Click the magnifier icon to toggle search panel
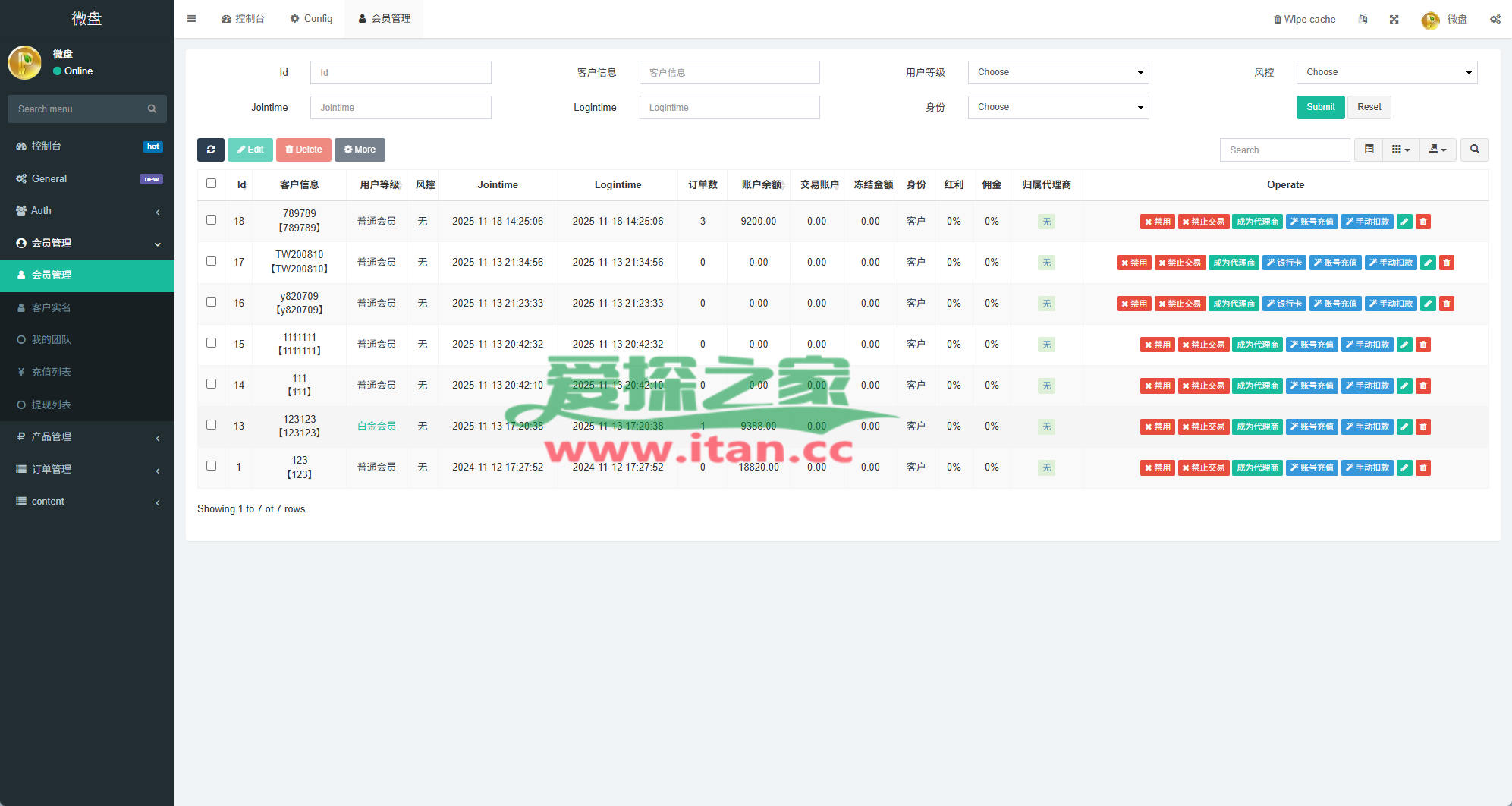This screenshot has height=806, width=1512. click(1475, 150)
